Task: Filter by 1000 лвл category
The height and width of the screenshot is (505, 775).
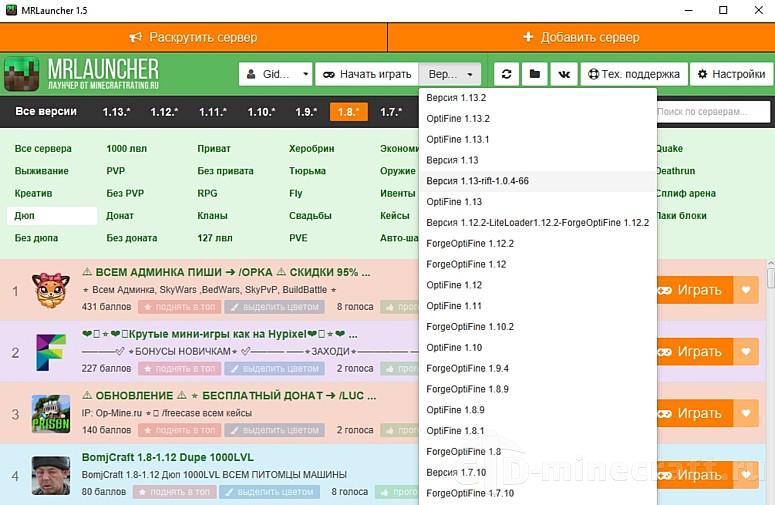Action: click(127, 149)
